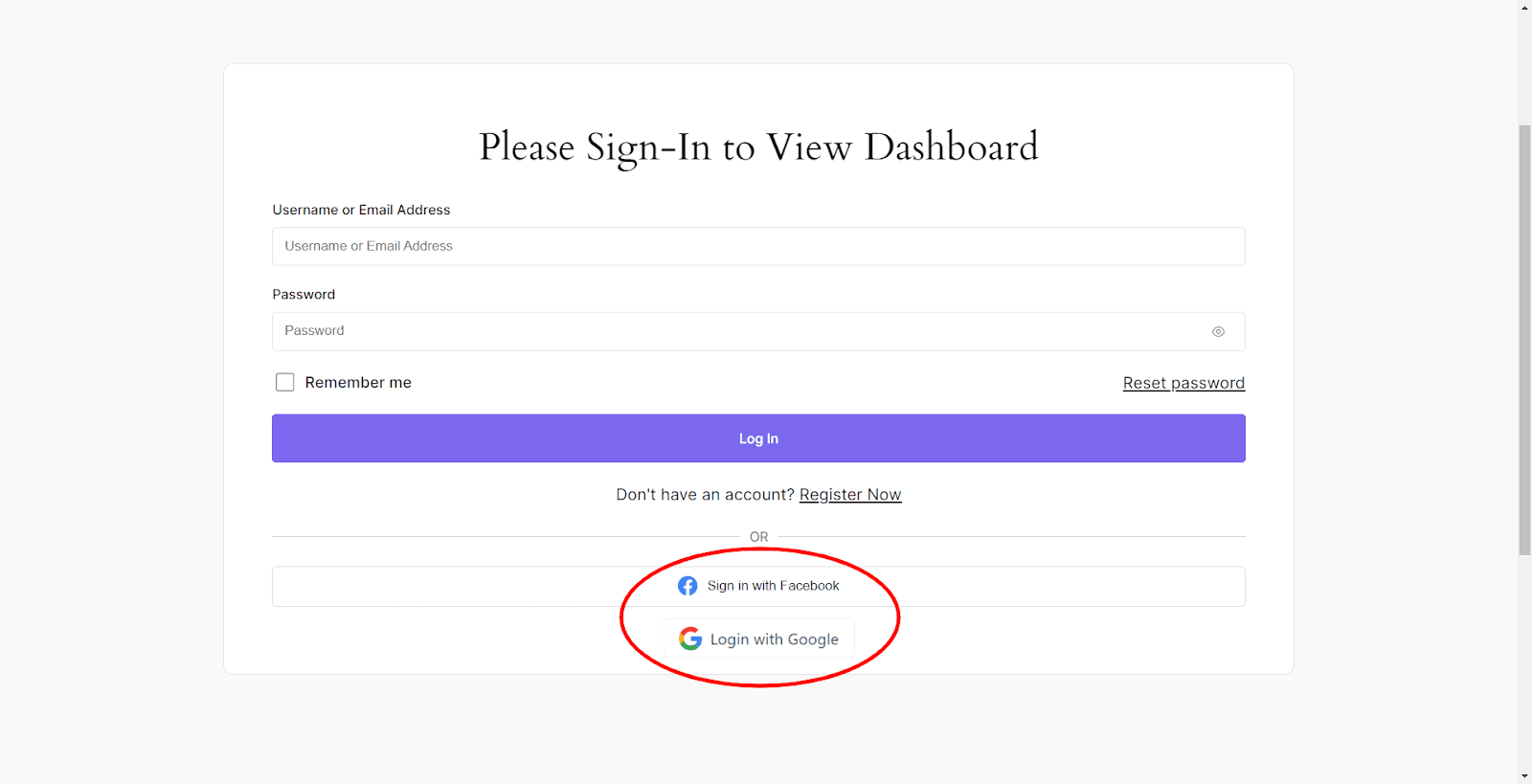This screenshot has height=784, width=1532.
Task: Open the Reset password link
Action: 1183,382
